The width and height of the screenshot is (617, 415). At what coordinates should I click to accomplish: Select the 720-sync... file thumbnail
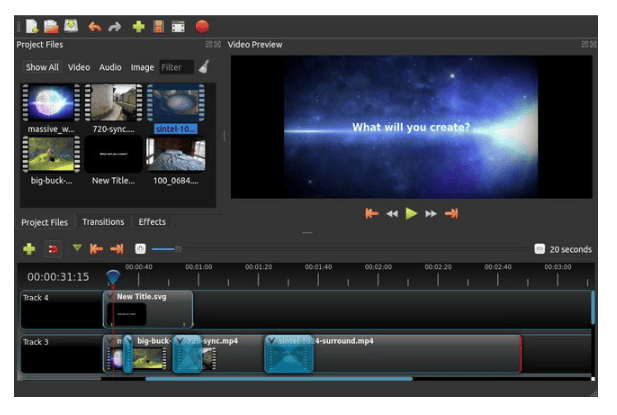click(113, 103)
